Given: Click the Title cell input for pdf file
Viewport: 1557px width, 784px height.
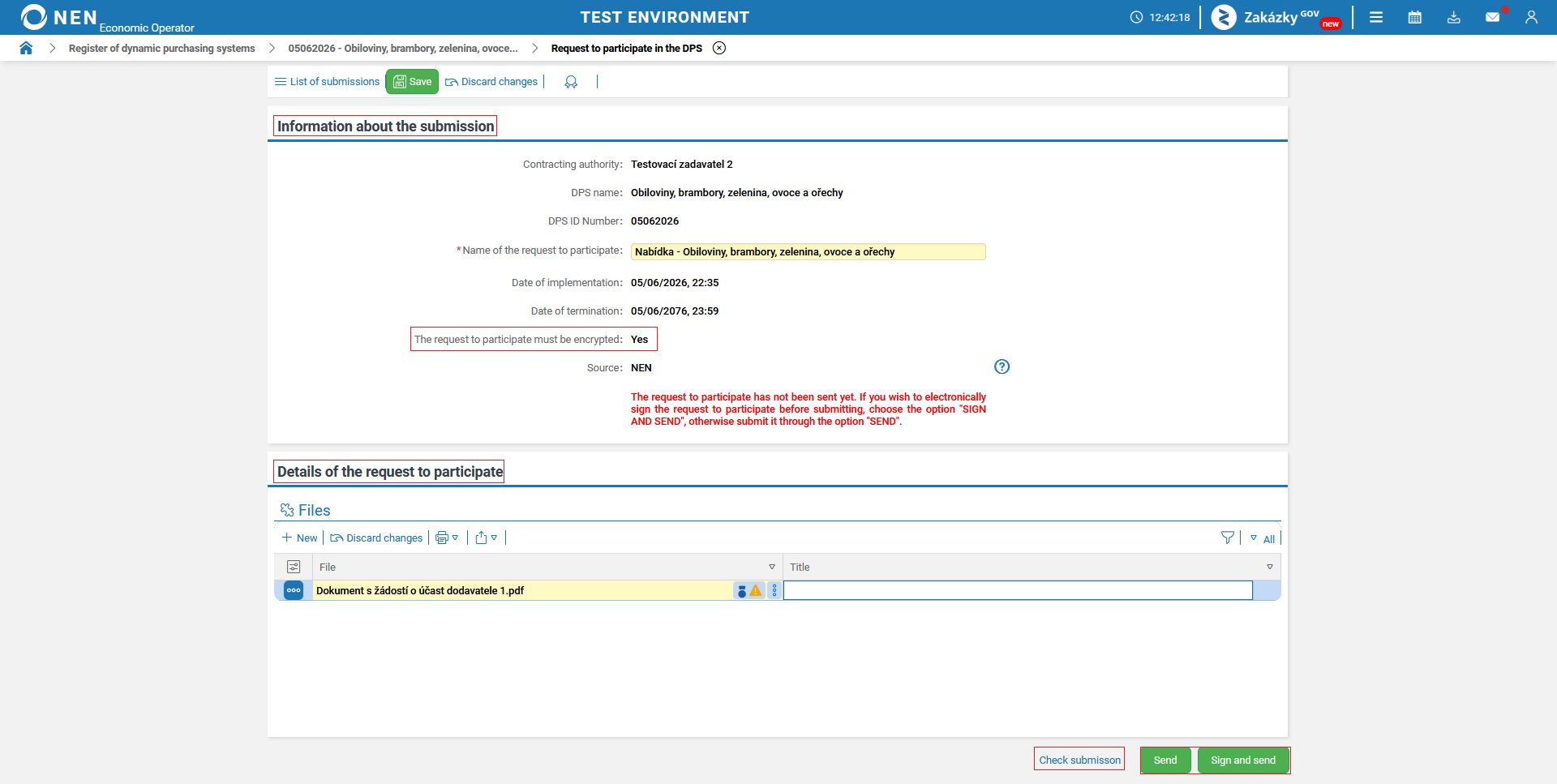Looking at the screenshot, I should coord(1018,590).
